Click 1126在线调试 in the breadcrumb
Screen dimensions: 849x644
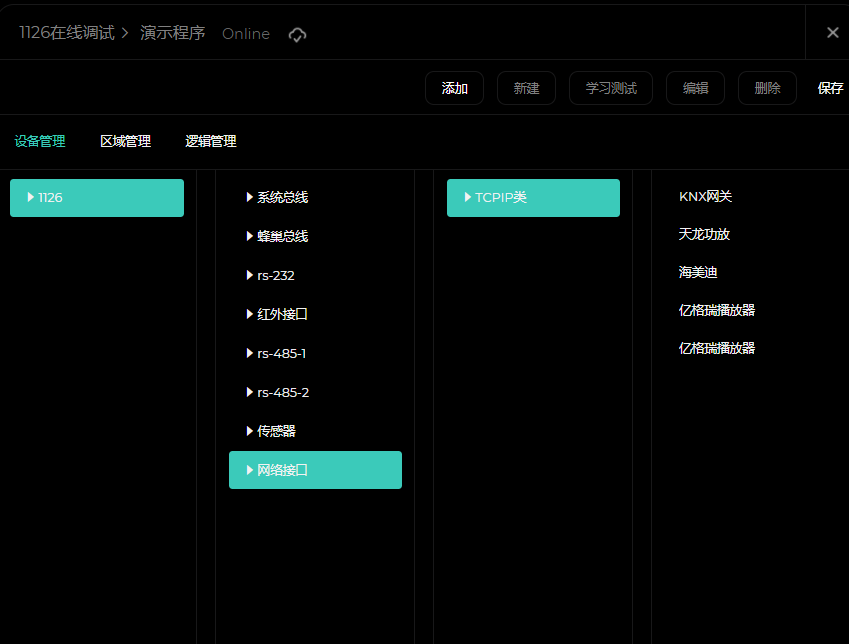click(x=66, y=33)
